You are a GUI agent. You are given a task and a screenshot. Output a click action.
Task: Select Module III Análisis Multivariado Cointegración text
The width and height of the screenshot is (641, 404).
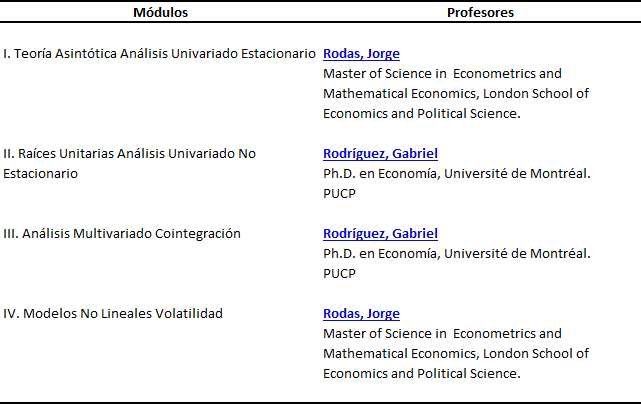click(122, 234)
